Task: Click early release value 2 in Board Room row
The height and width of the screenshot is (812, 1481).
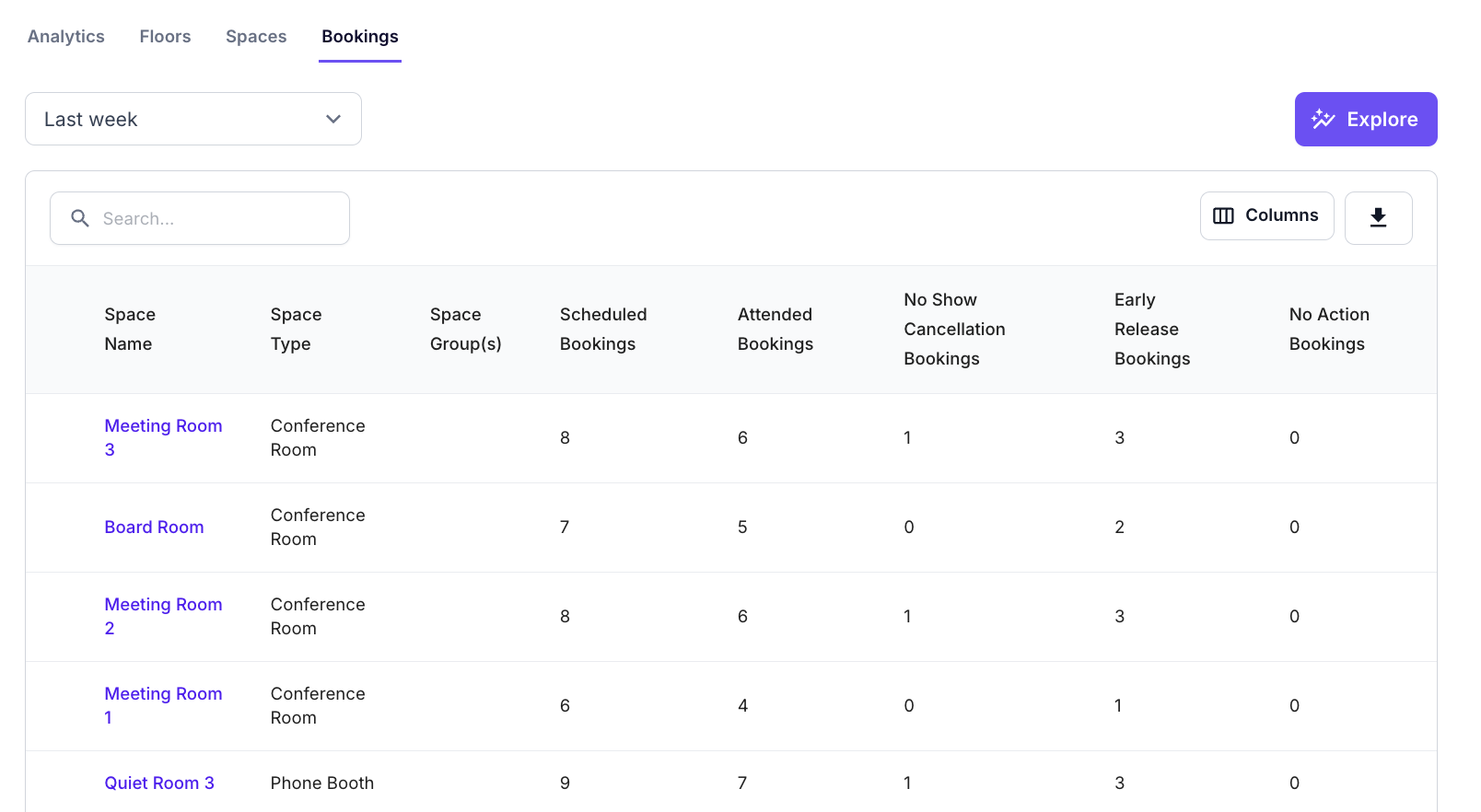Action: coord(1119,527)
